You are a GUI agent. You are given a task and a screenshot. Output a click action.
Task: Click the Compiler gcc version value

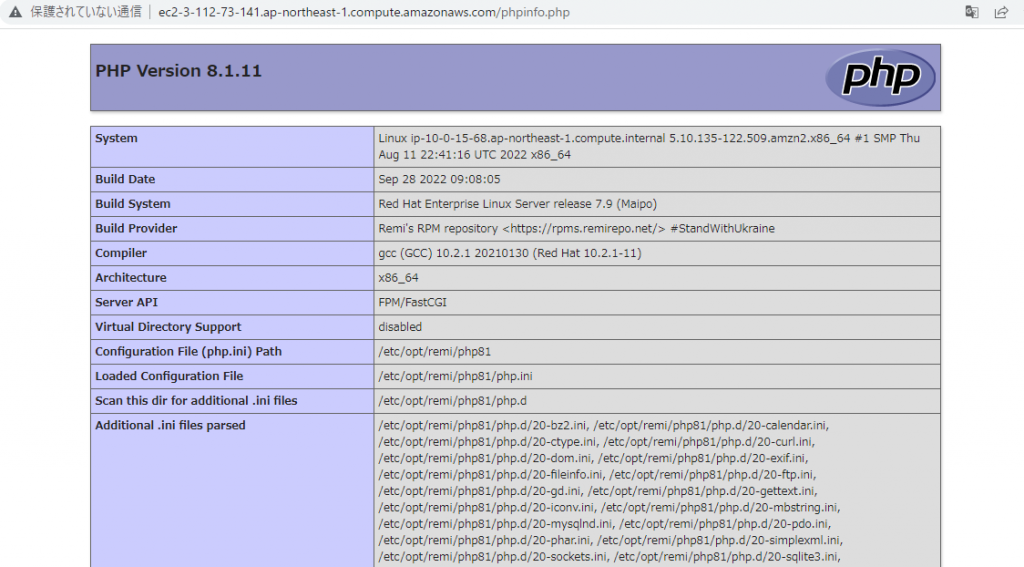click(509, 253)
